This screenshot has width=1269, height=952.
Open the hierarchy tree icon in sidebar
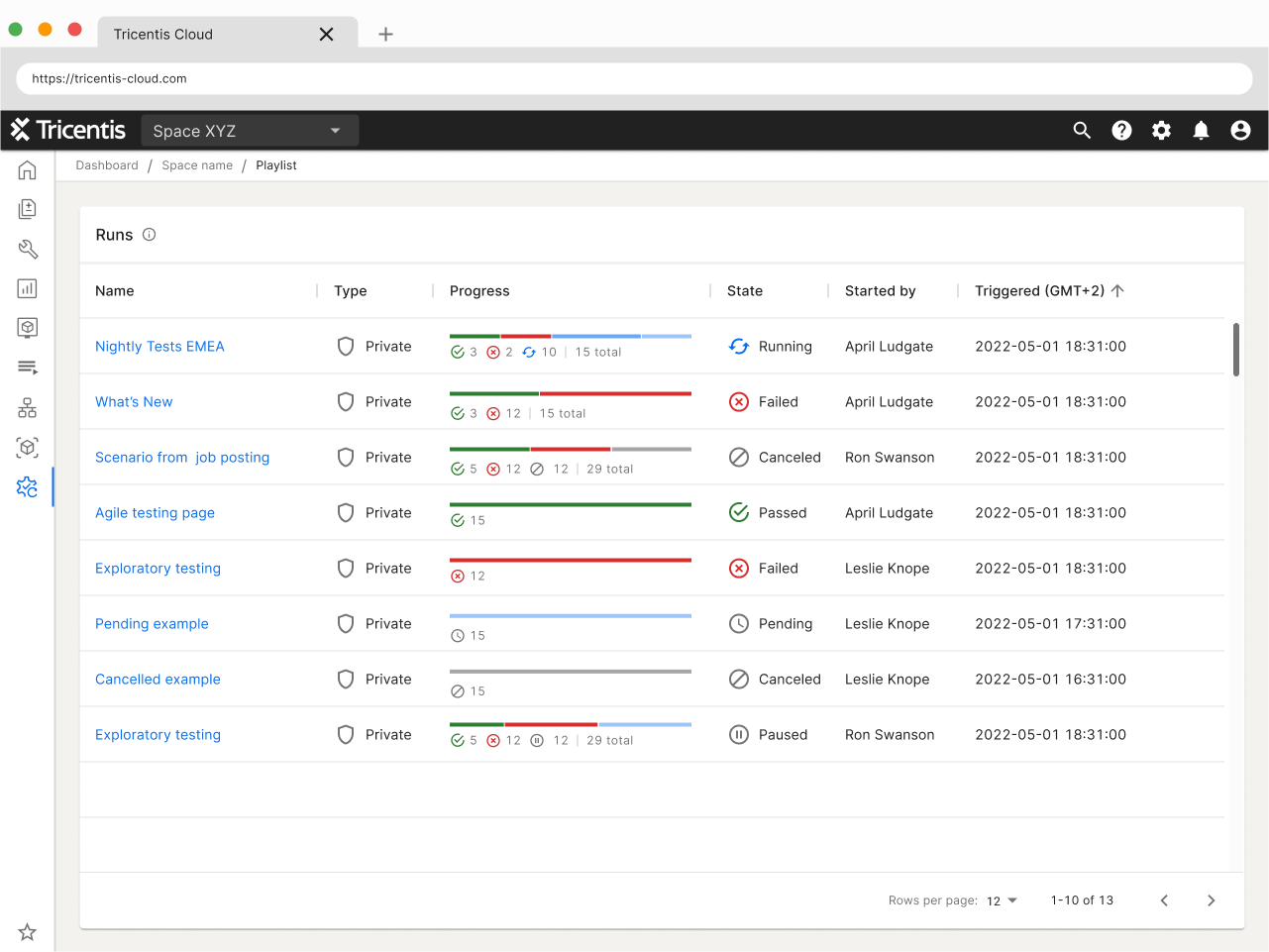28,407
